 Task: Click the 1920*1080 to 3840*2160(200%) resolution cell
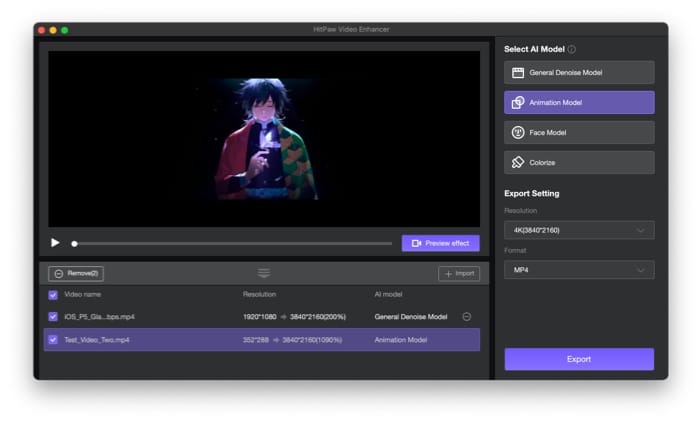click(x=294, y=317)
